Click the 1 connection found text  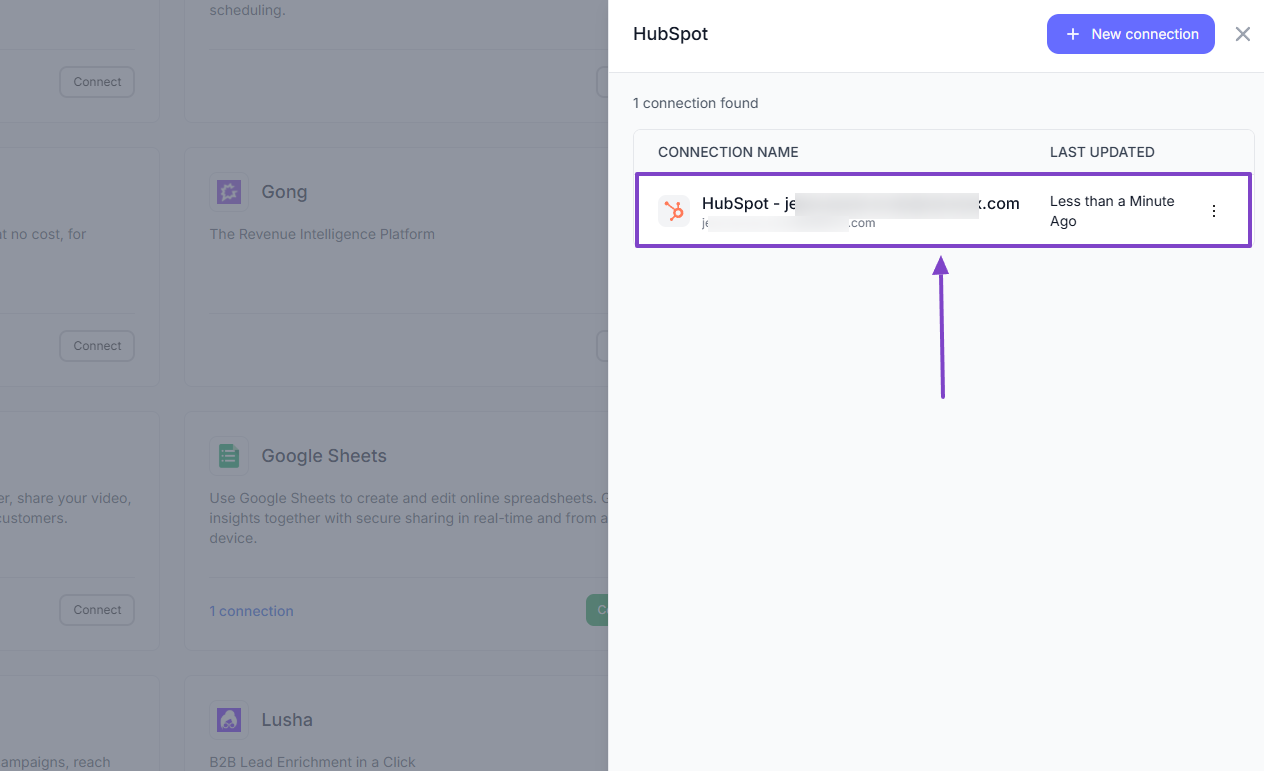click(x=696, y=103)
